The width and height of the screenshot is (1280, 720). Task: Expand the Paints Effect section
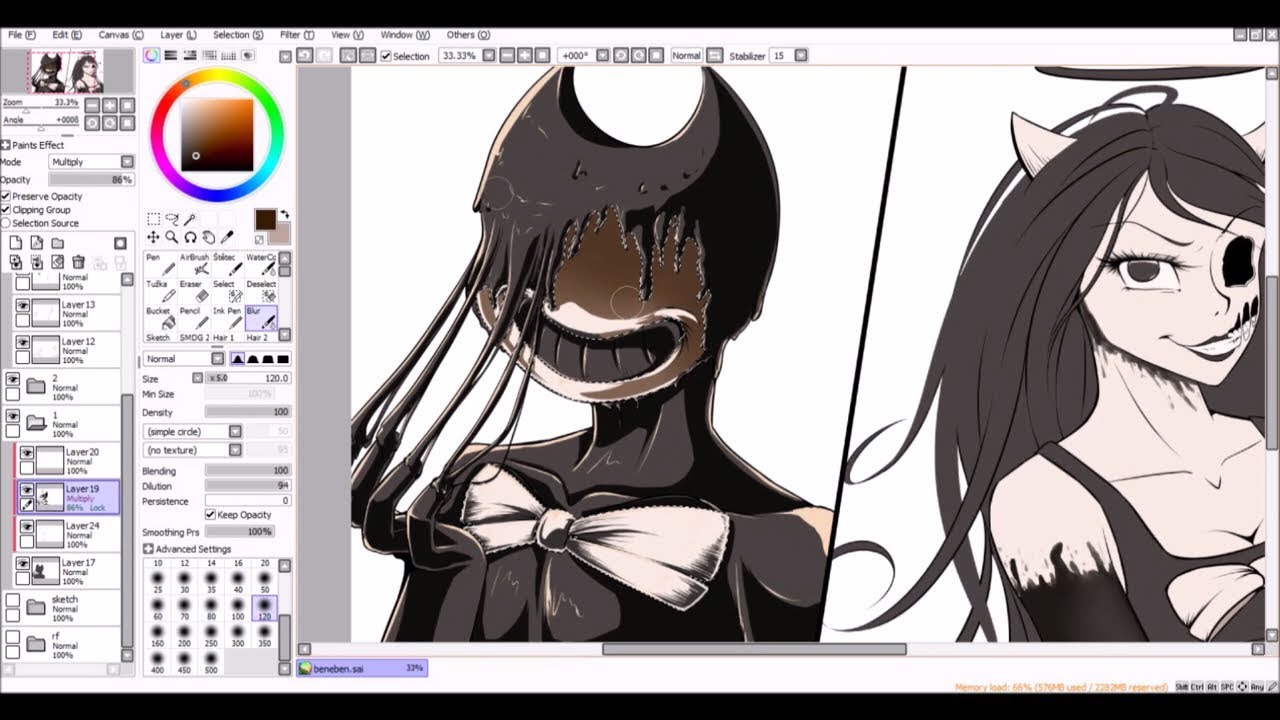tap(6, 145)
